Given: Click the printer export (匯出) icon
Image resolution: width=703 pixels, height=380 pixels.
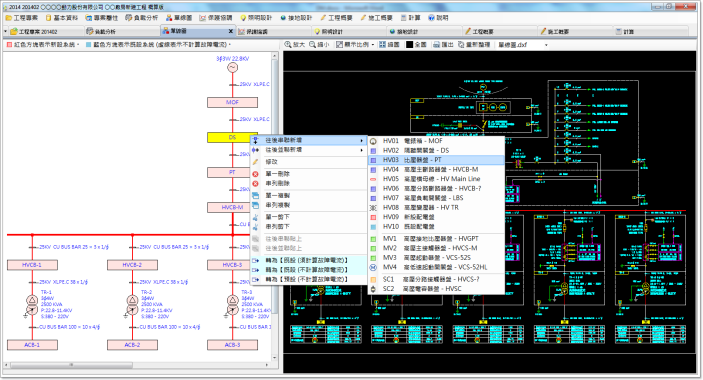Looking at the screenshot, I should [x=436, y=45].
